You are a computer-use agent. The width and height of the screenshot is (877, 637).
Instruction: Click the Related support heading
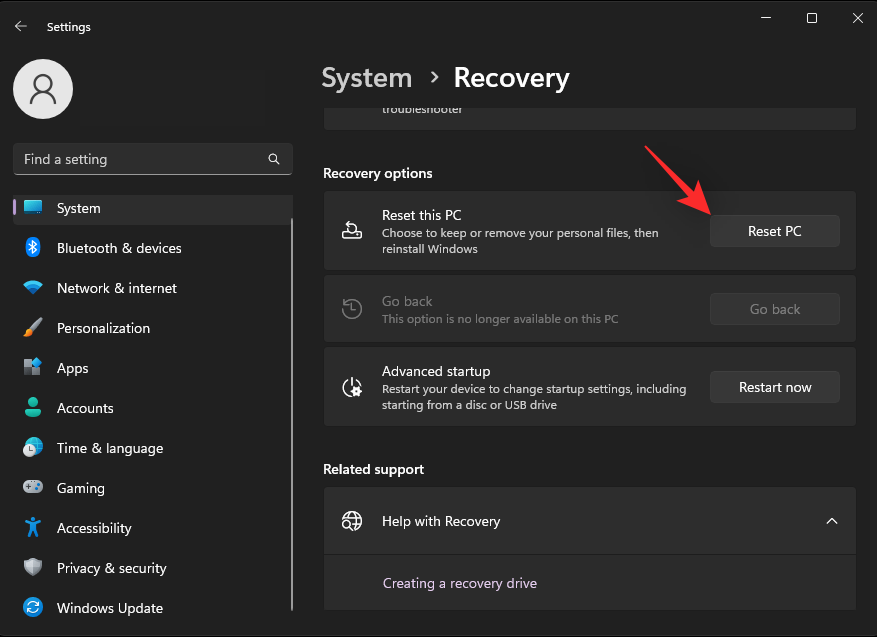tap(374, 469)
